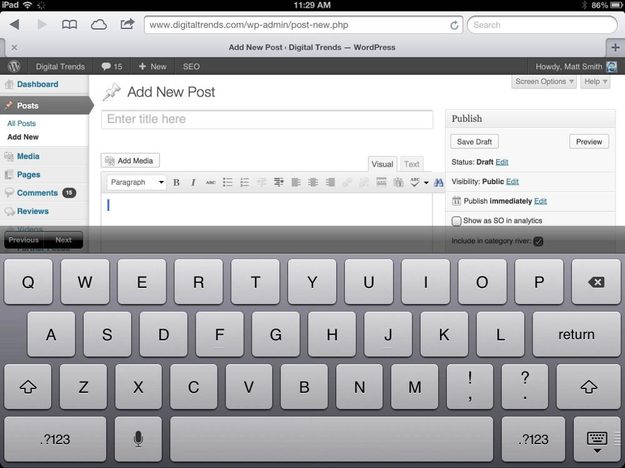Tap the Safari back arrow

coord(15,25)
